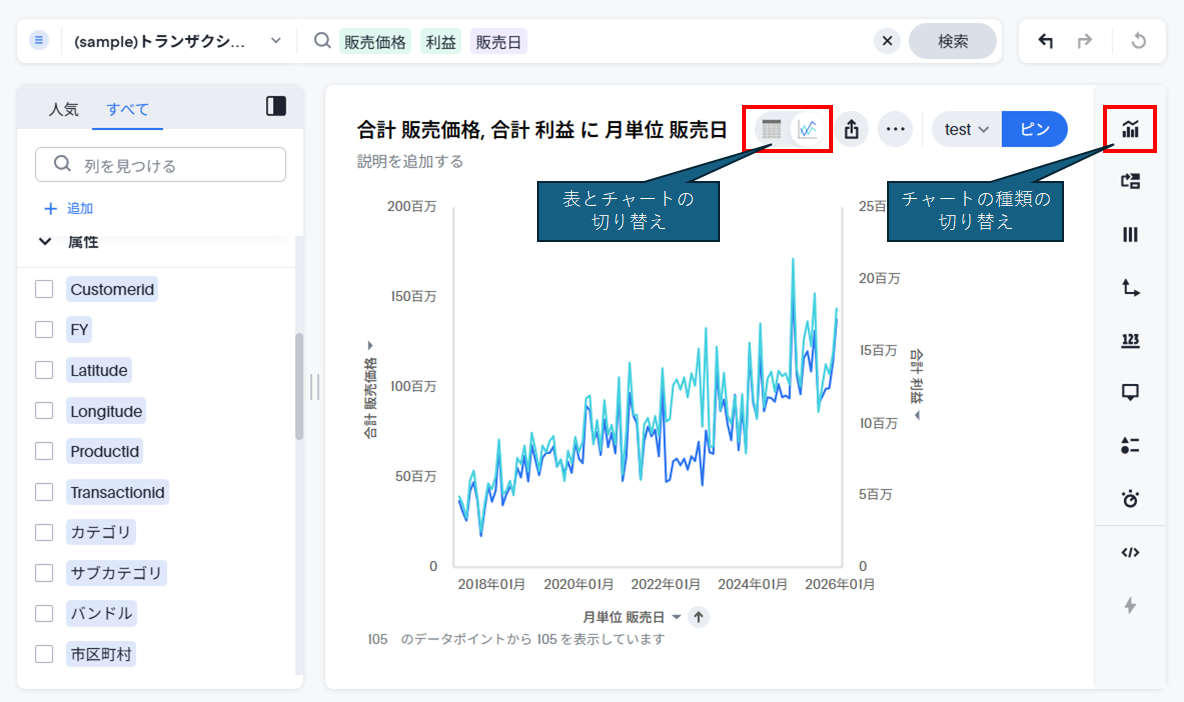Switch to the すべて tab
Screen dimensions: 1184x702
127,109
